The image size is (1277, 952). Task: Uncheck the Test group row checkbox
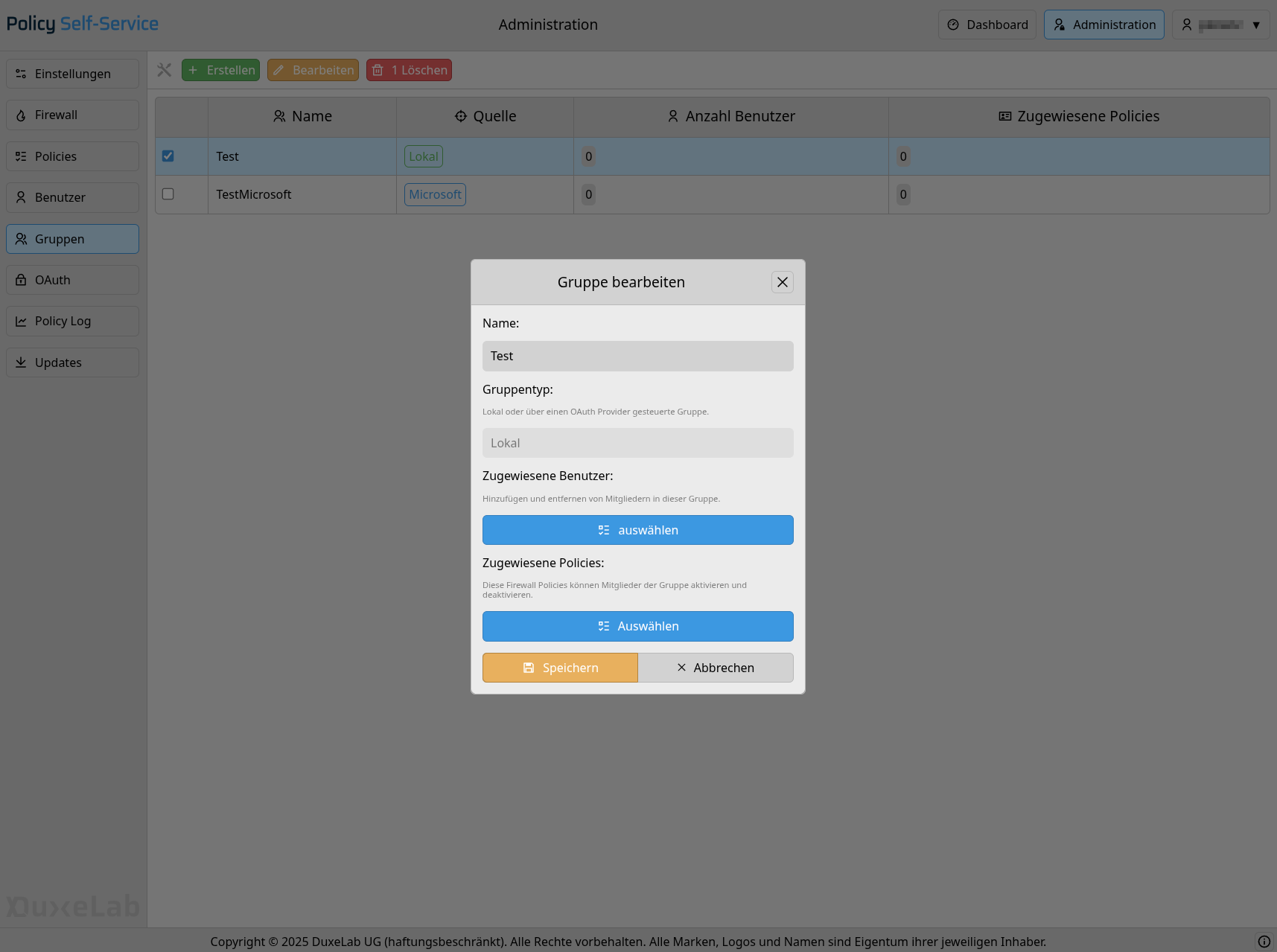pos(168,156)
